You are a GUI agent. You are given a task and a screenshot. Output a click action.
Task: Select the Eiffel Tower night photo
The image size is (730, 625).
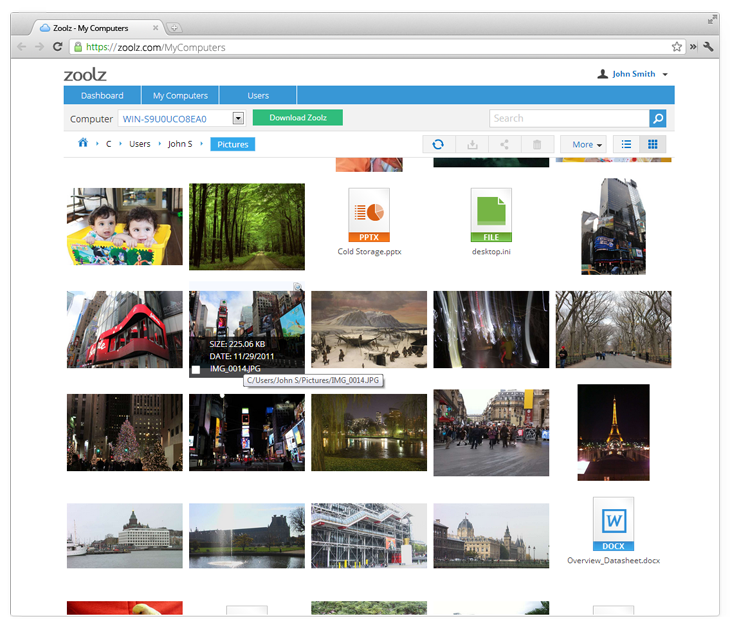tap(613, 432)
